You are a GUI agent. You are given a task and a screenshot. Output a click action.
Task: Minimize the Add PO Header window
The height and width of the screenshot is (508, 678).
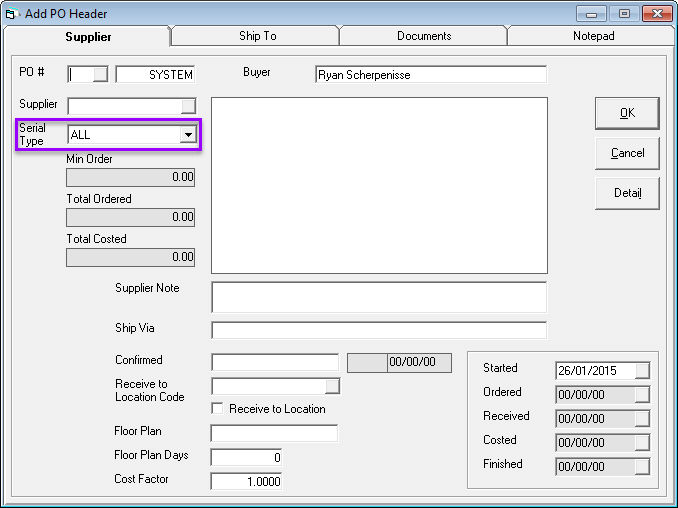pyautogui.click(x=592, y=14)
